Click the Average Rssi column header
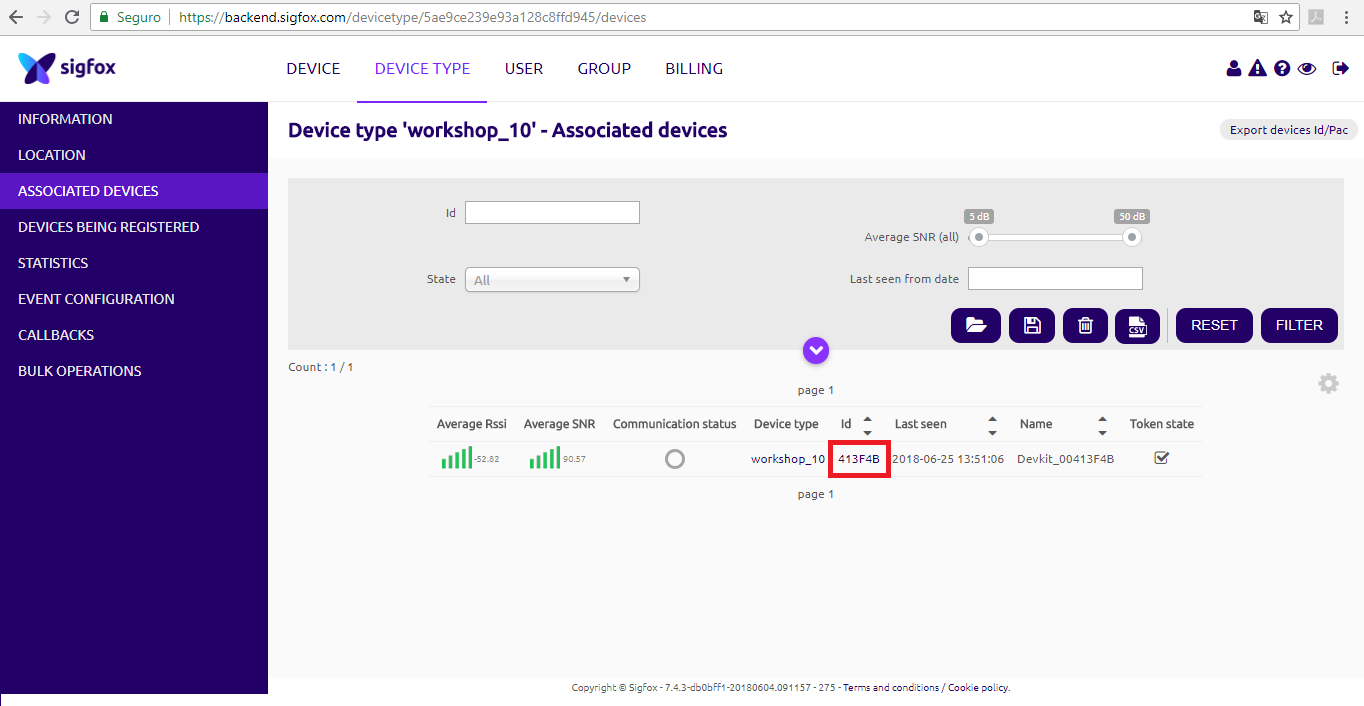 pyautogui.click(x=472, y=424)
